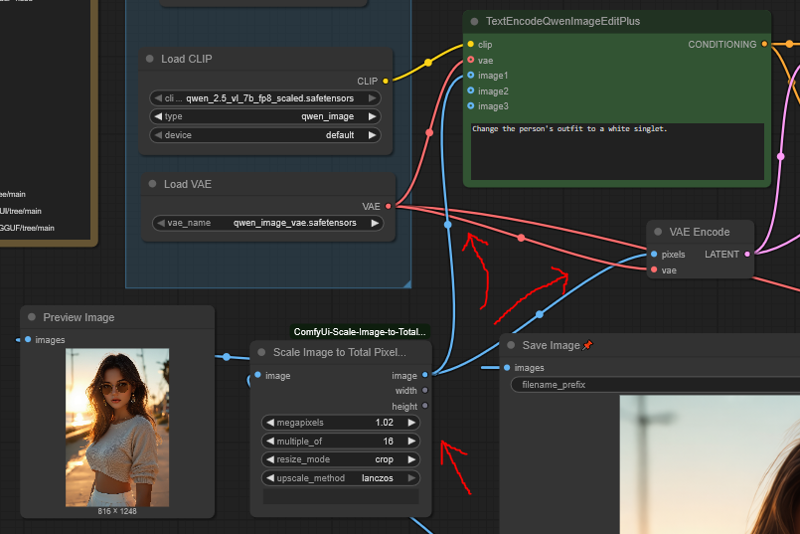This screenshot has height=534, width=800.
Task: Open the vae_name selector in Load VAE
Action: pyautogui.click(x=266, y=223)
